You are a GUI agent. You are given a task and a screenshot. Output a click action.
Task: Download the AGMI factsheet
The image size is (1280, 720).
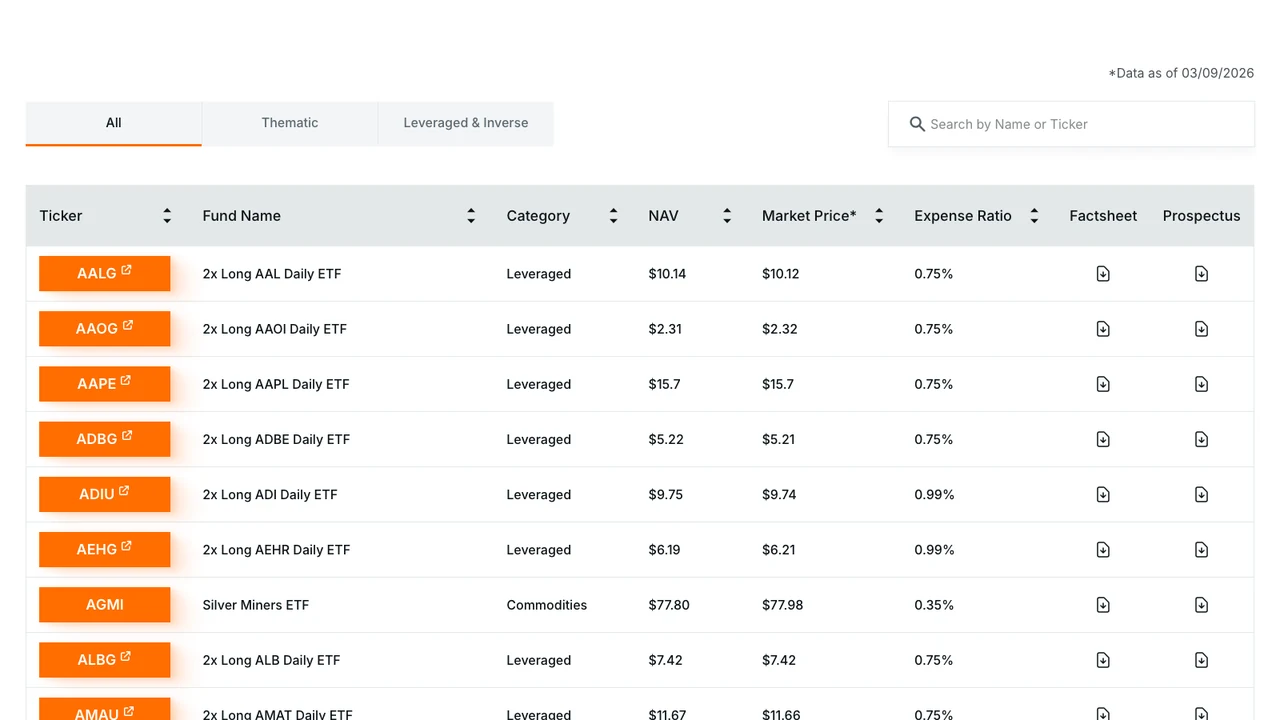pos(1103,605)
